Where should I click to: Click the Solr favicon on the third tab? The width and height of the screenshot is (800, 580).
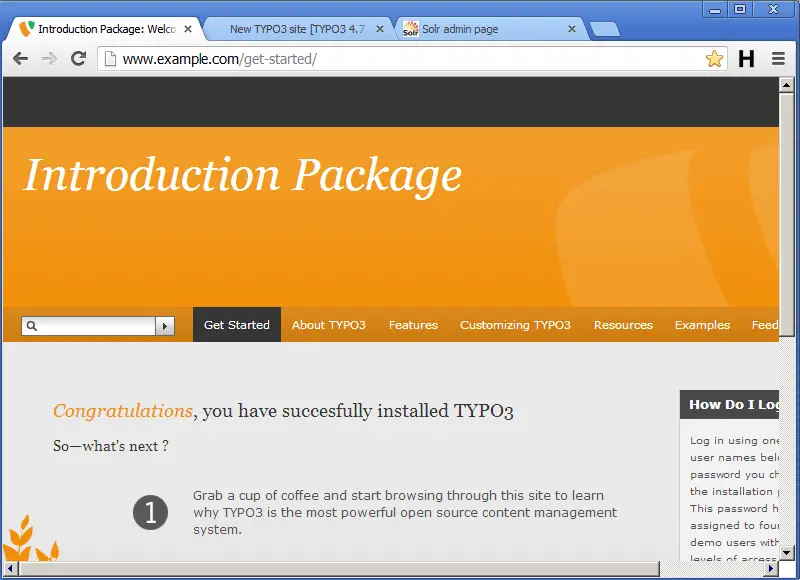click(410, 29)
